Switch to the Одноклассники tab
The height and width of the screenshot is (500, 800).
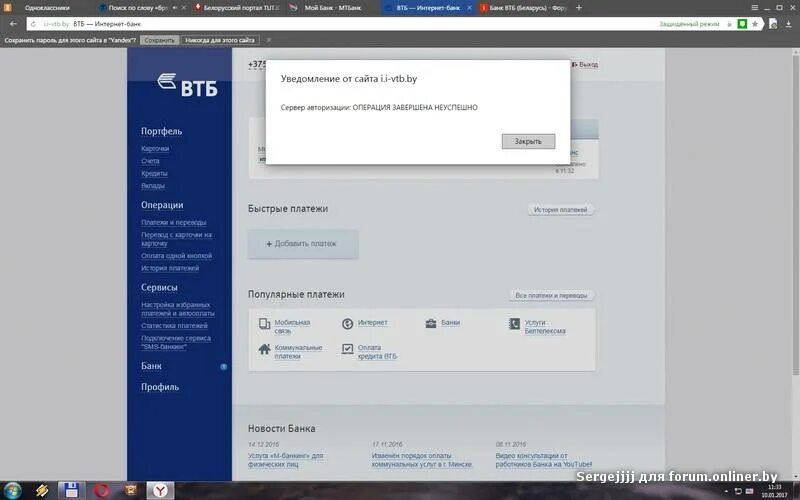coord(46,8)
